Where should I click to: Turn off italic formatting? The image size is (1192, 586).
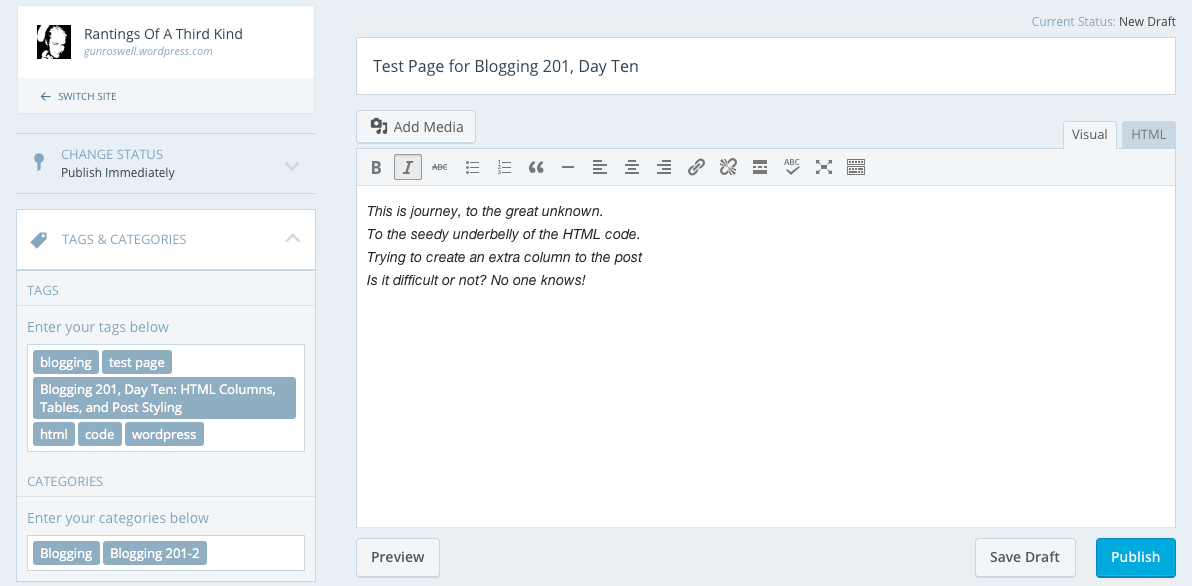(407, 168)
